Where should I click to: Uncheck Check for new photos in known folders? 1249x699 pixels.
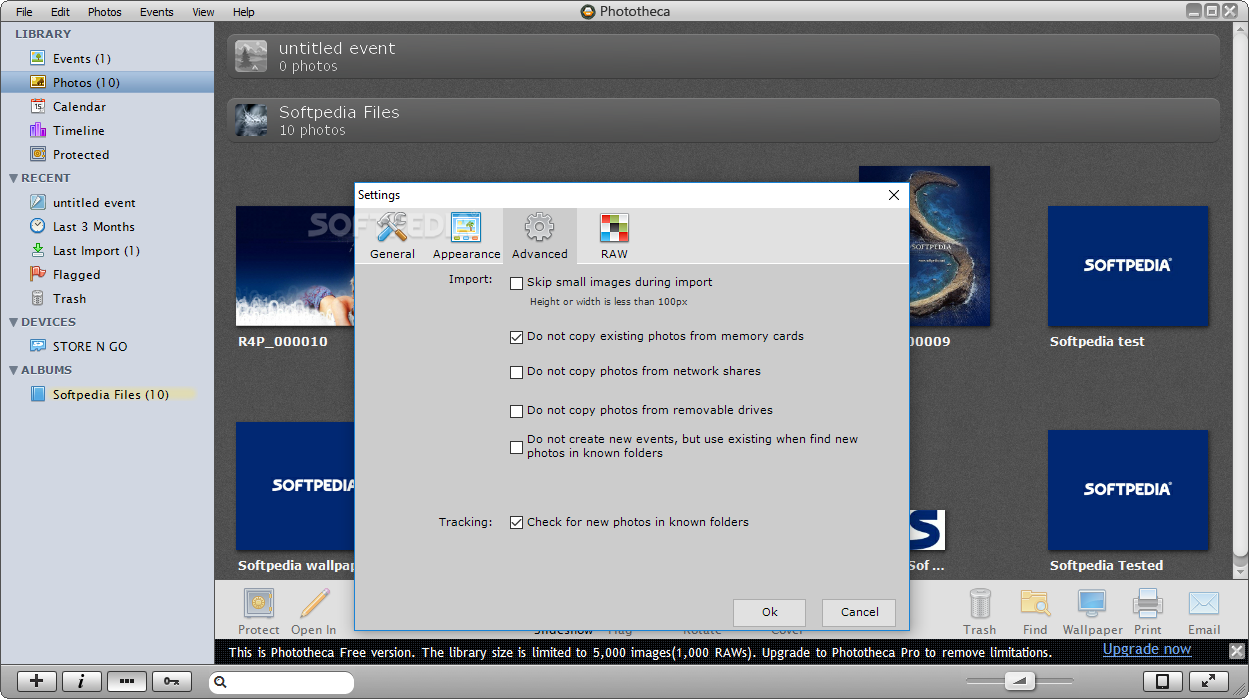516,522
